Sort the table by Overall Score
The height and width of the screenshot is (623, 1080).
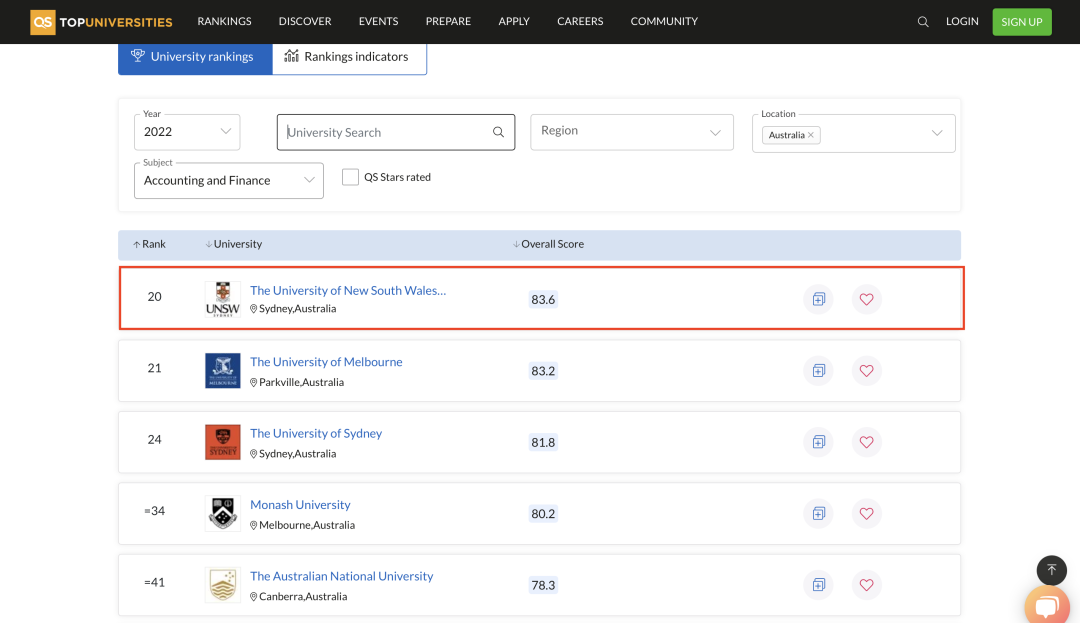tap(548, 244)
